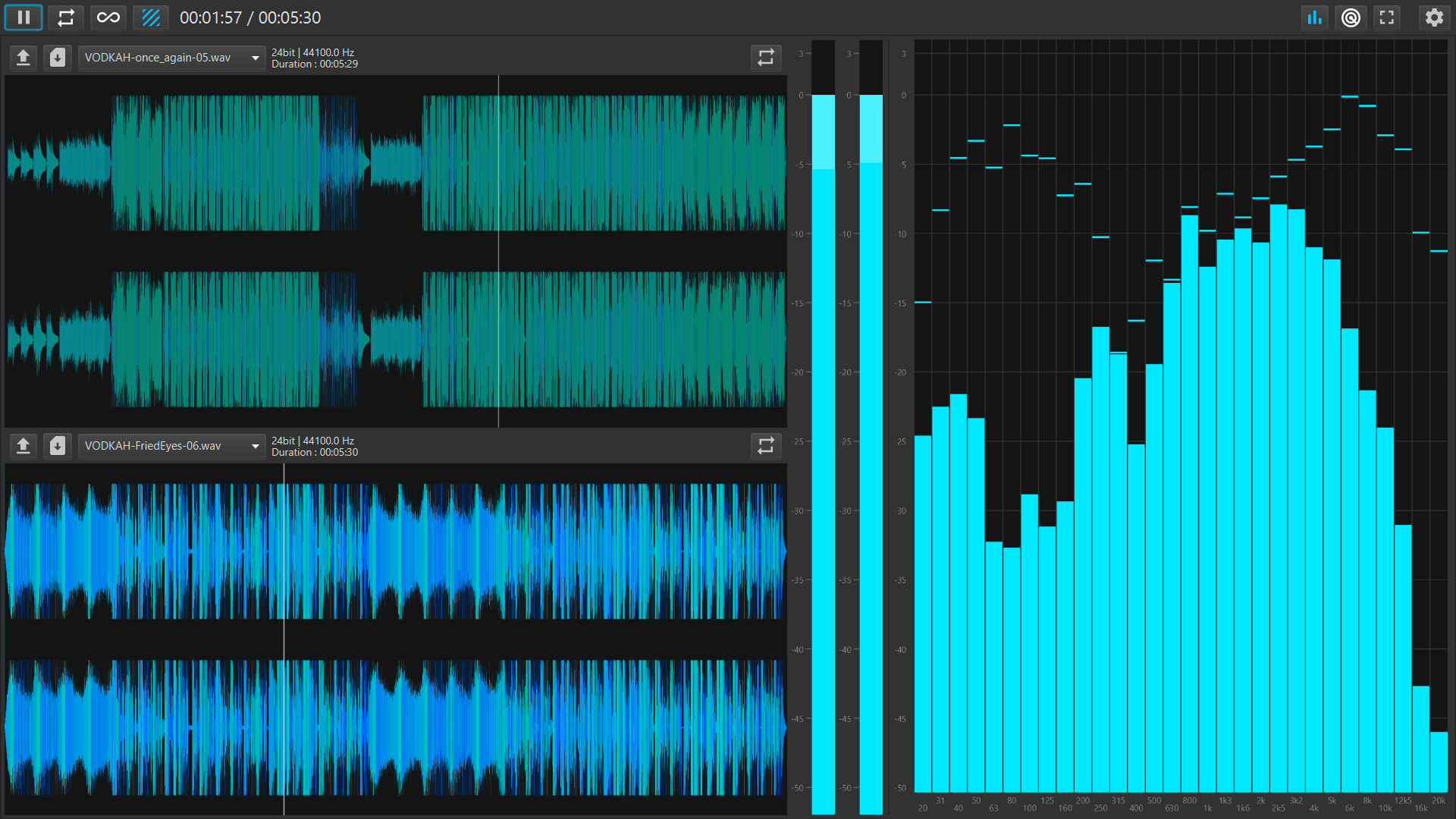Pause playback with the pause button
This screenshot has height=819, width=1456.
tap(24, 17)
